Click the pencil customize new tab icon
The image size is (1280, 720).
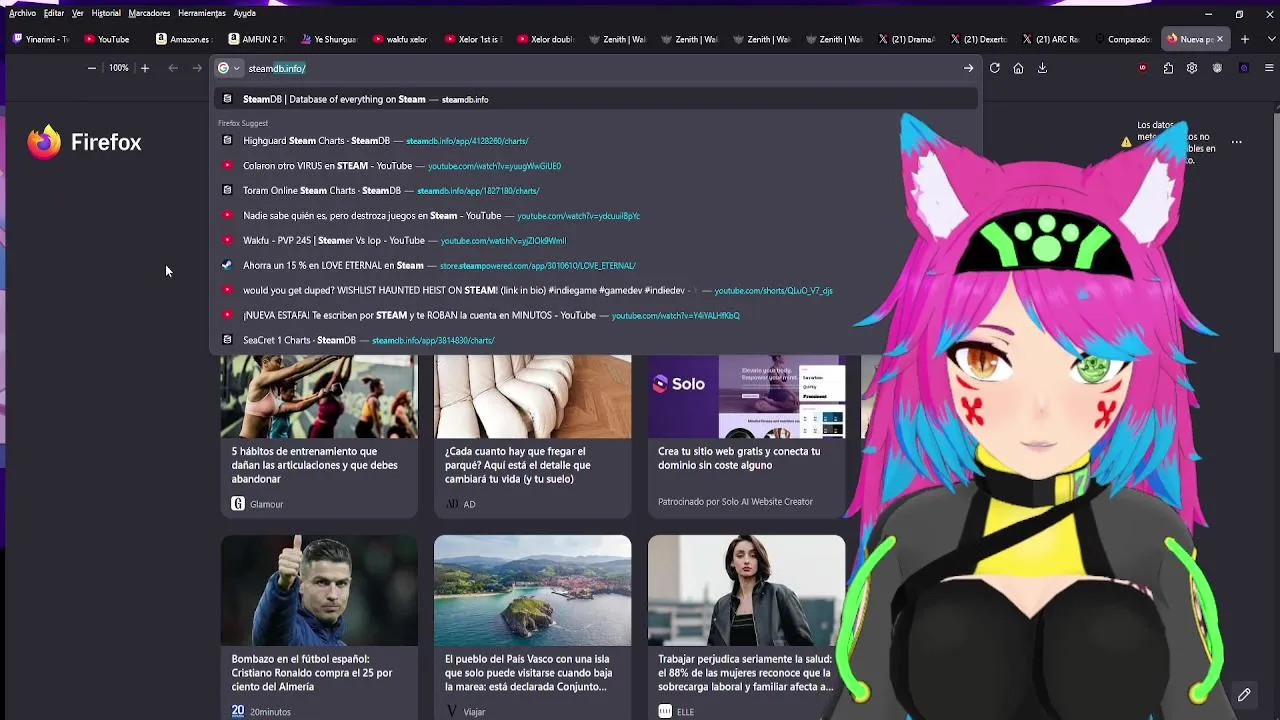pyautogui.click(x=1244, y=695)
